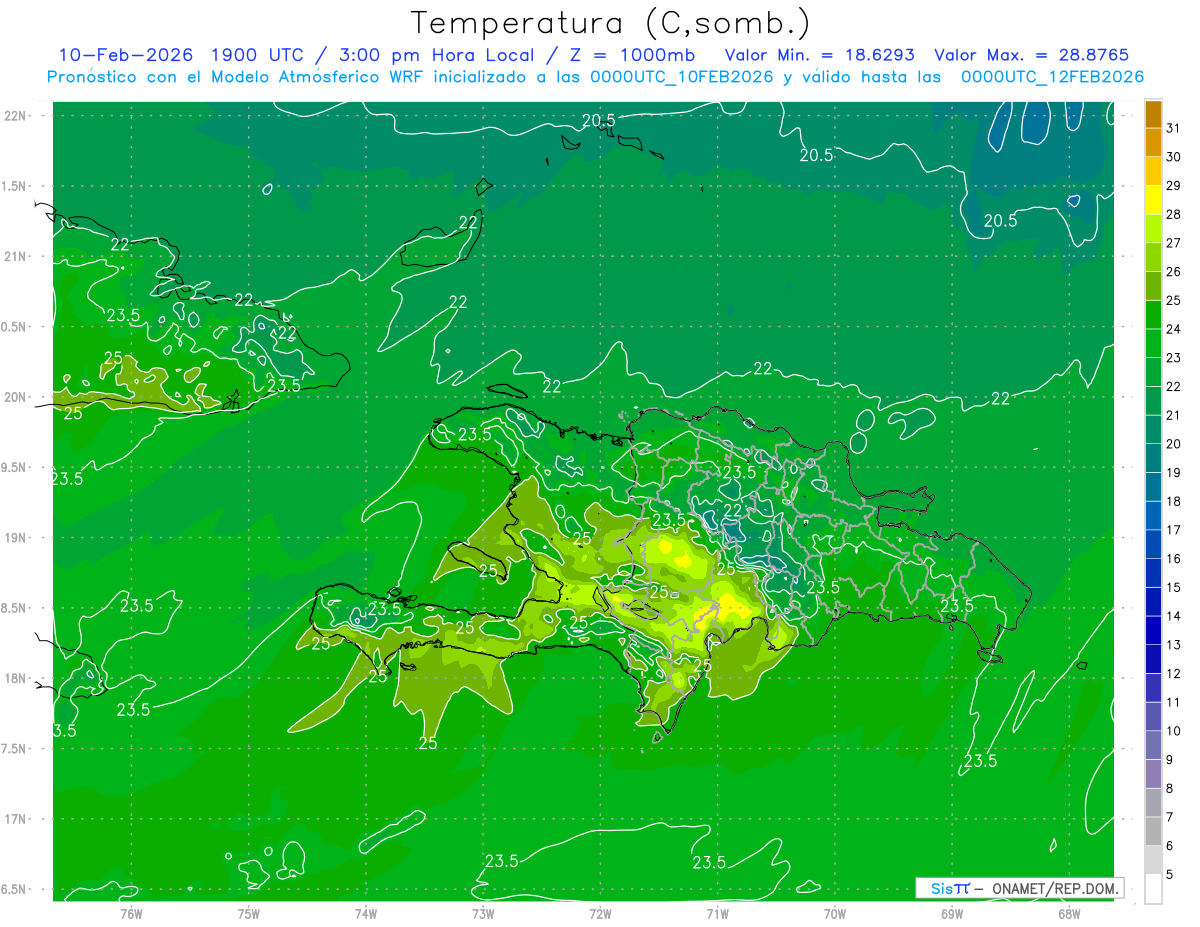Click the "Temperatura (C,somb.)" title
The width and height of the screenshot is (1200, 927).
(x=611, y=24)
